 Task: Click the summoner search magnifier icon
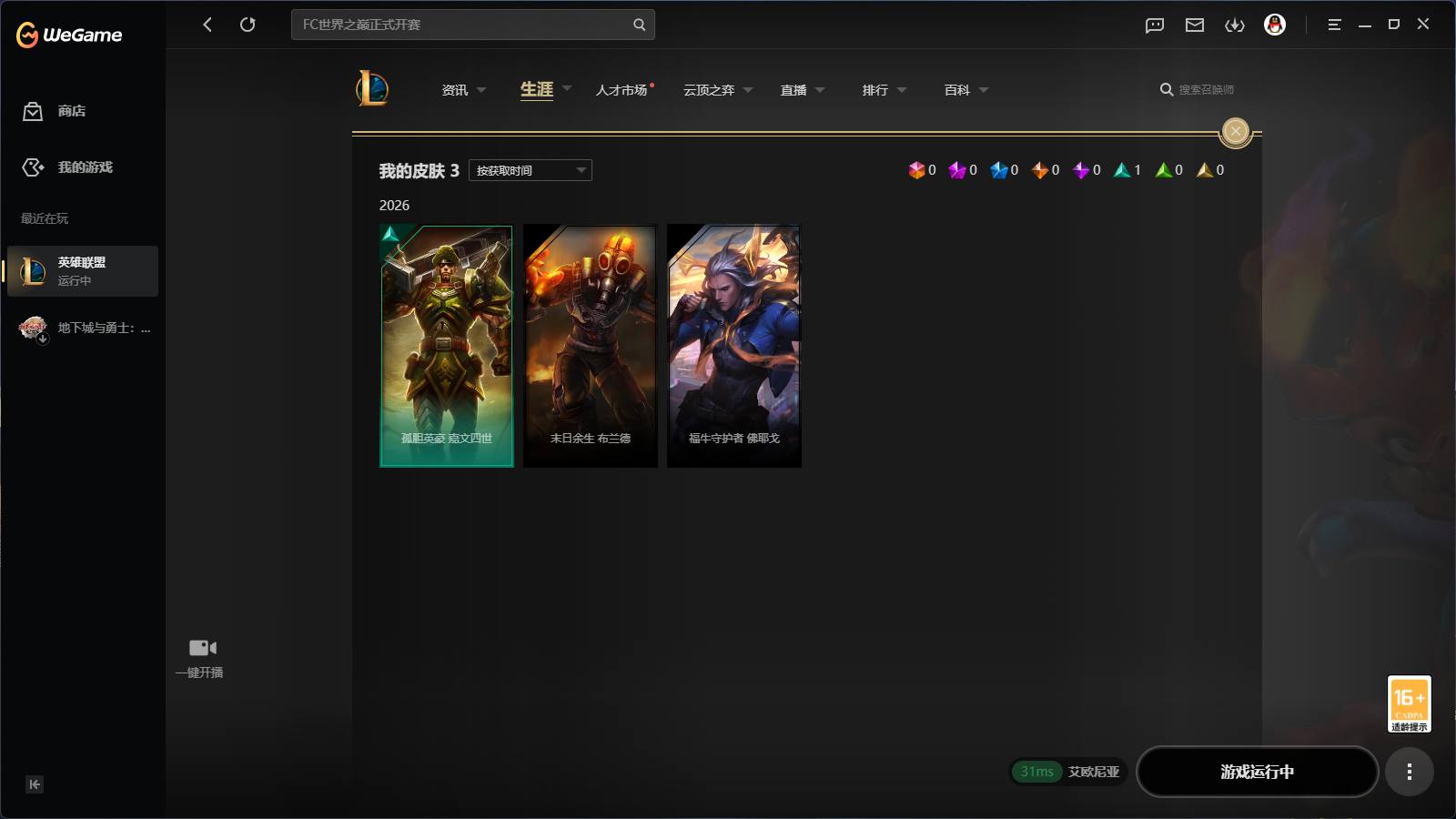[1166, 89]
